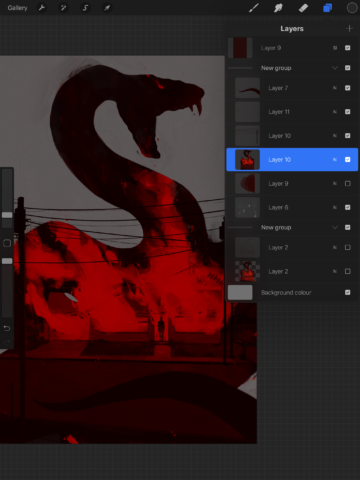
Task: Return to Gallery
Action: click(x=17, y=8)
